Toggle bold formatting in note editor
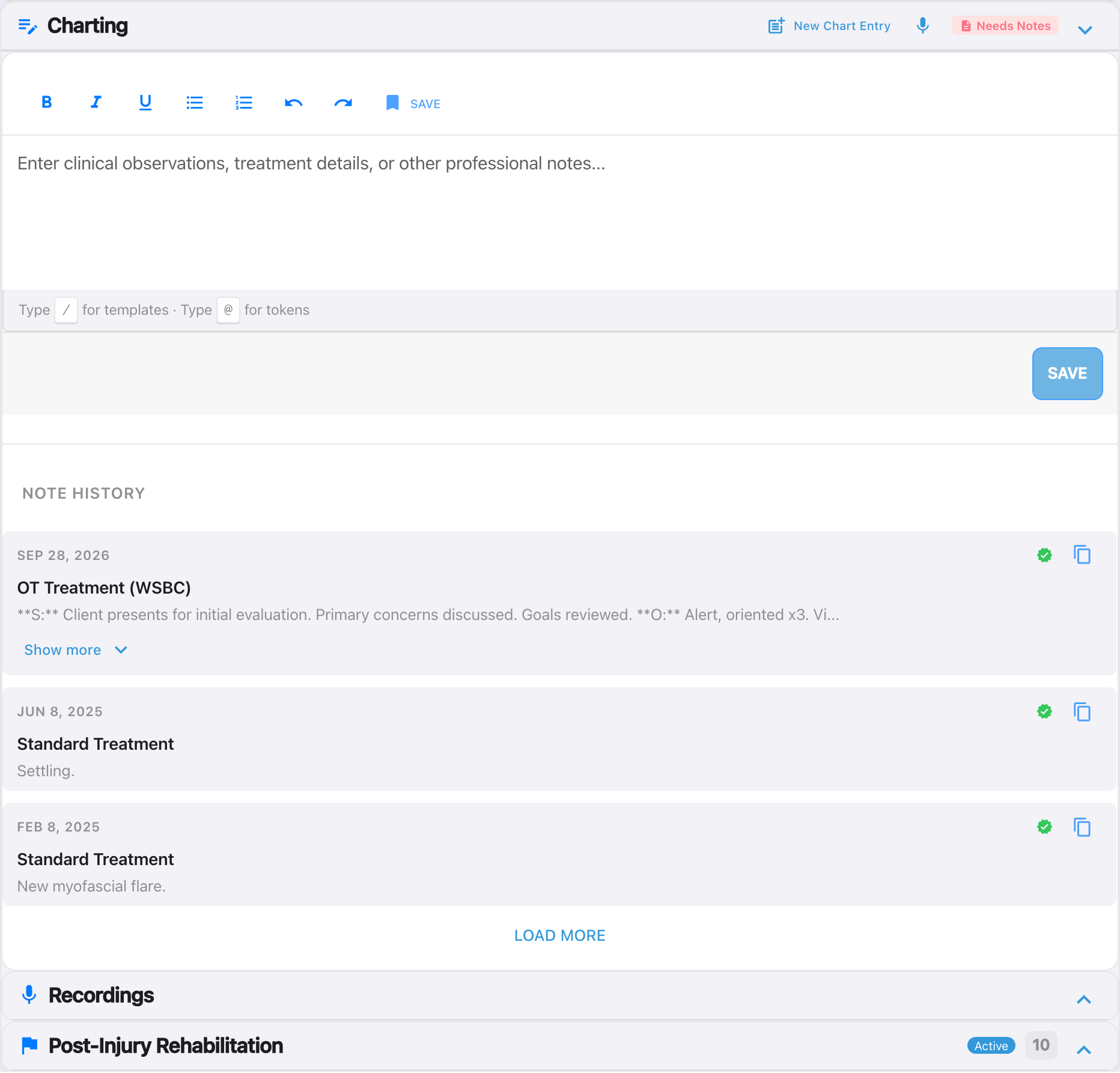 coord(46,103)
